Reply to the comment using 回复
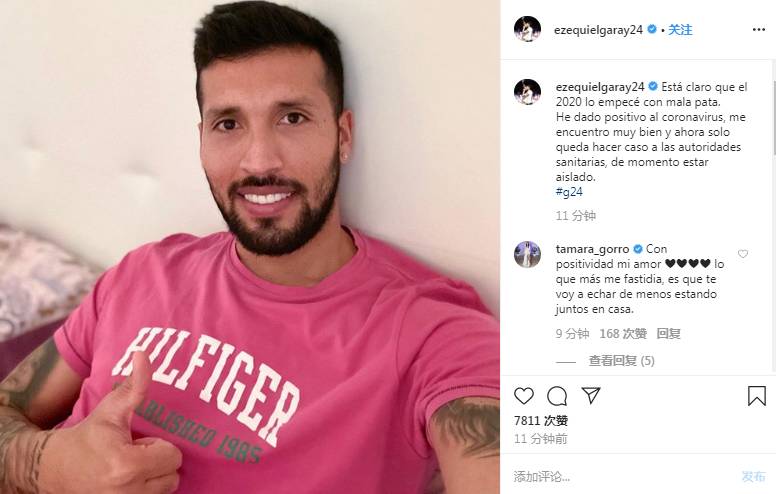Image resolution: width=776 pixels, height=494 pixels. (669, 334)
